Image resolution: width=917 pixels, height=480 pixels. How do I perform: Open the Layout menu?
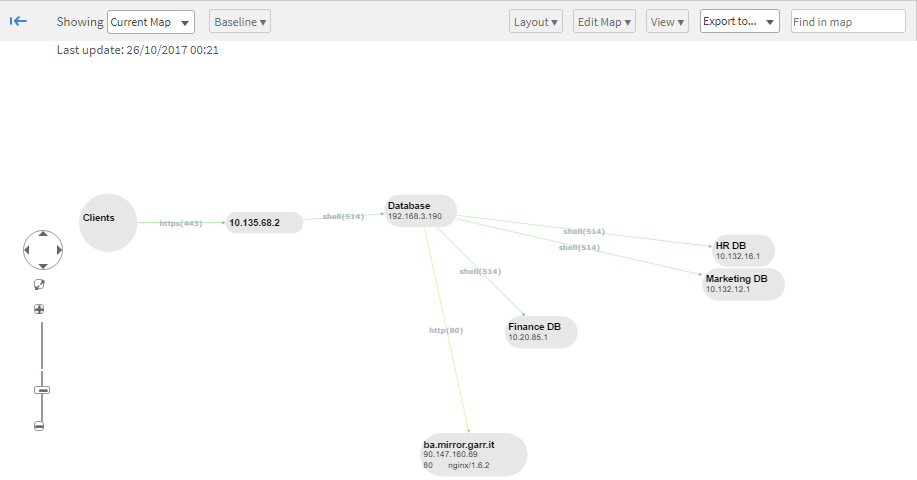pyautogui.click(x=536, y=22)
